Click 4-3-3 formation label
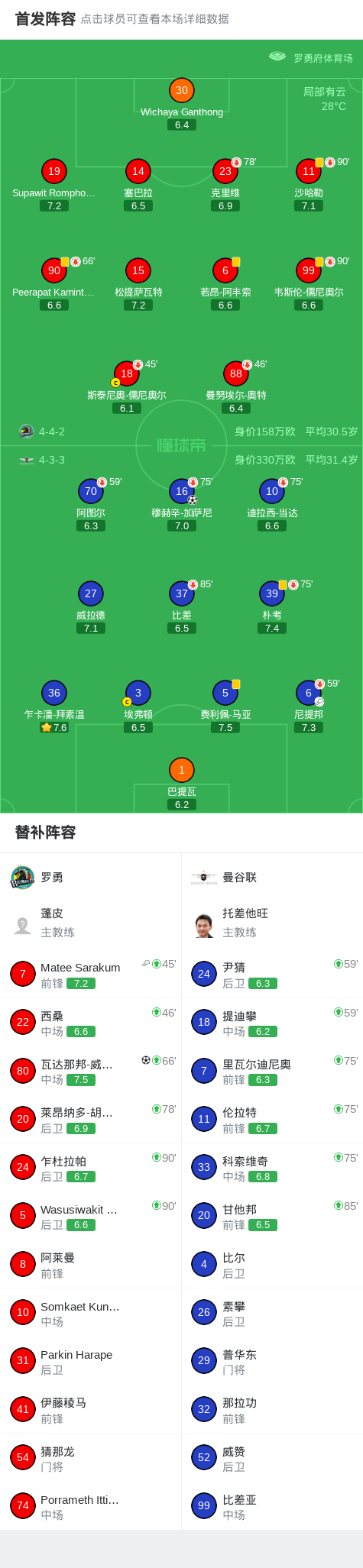 coord(52,460)
